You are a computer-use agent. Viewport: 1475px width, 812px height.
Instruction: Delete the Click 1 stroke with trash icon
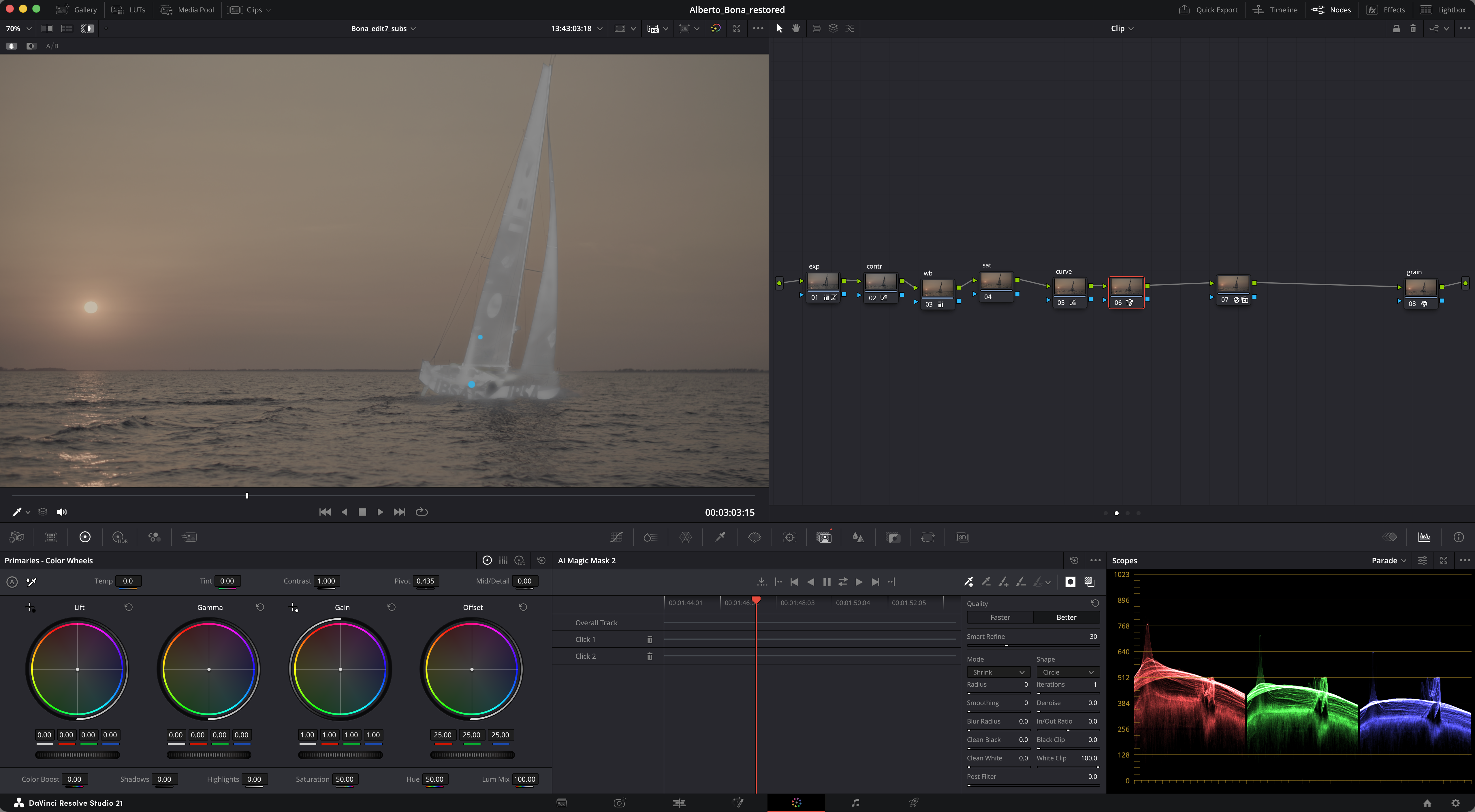649,639
